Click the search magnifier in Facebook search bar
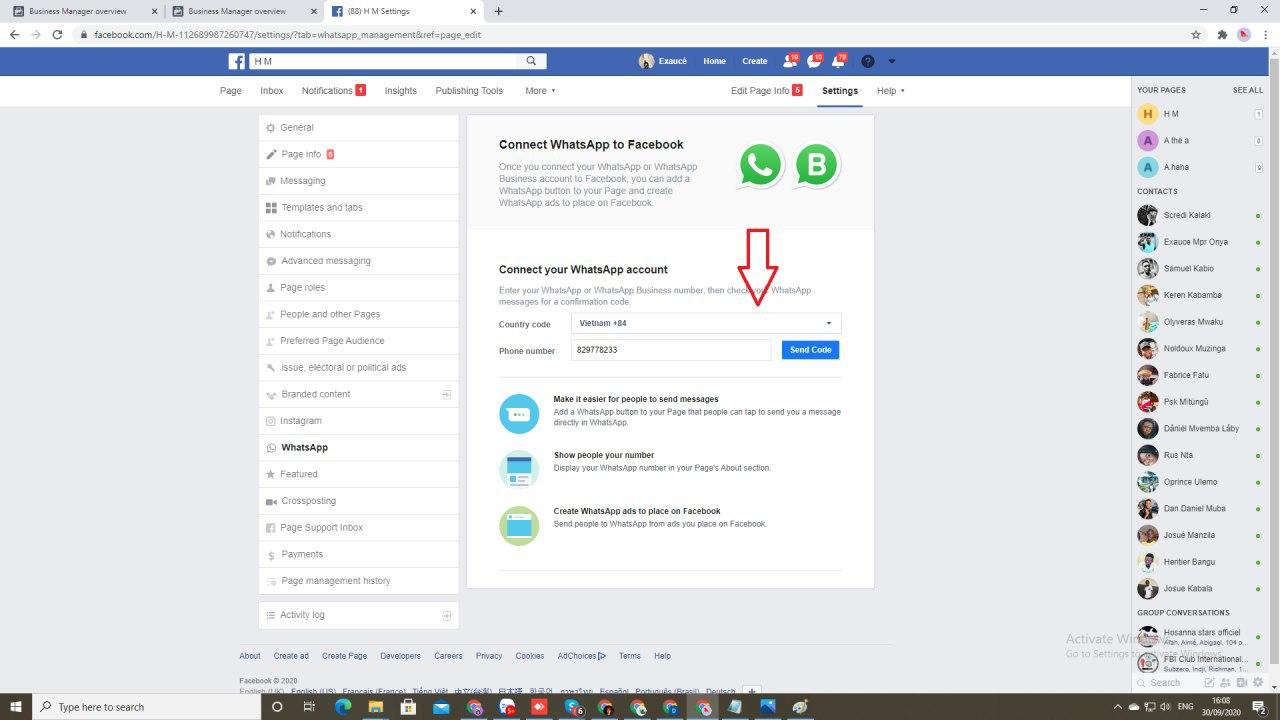The height and width of the screenshot is (720, 1280). (x=532, y=61)
